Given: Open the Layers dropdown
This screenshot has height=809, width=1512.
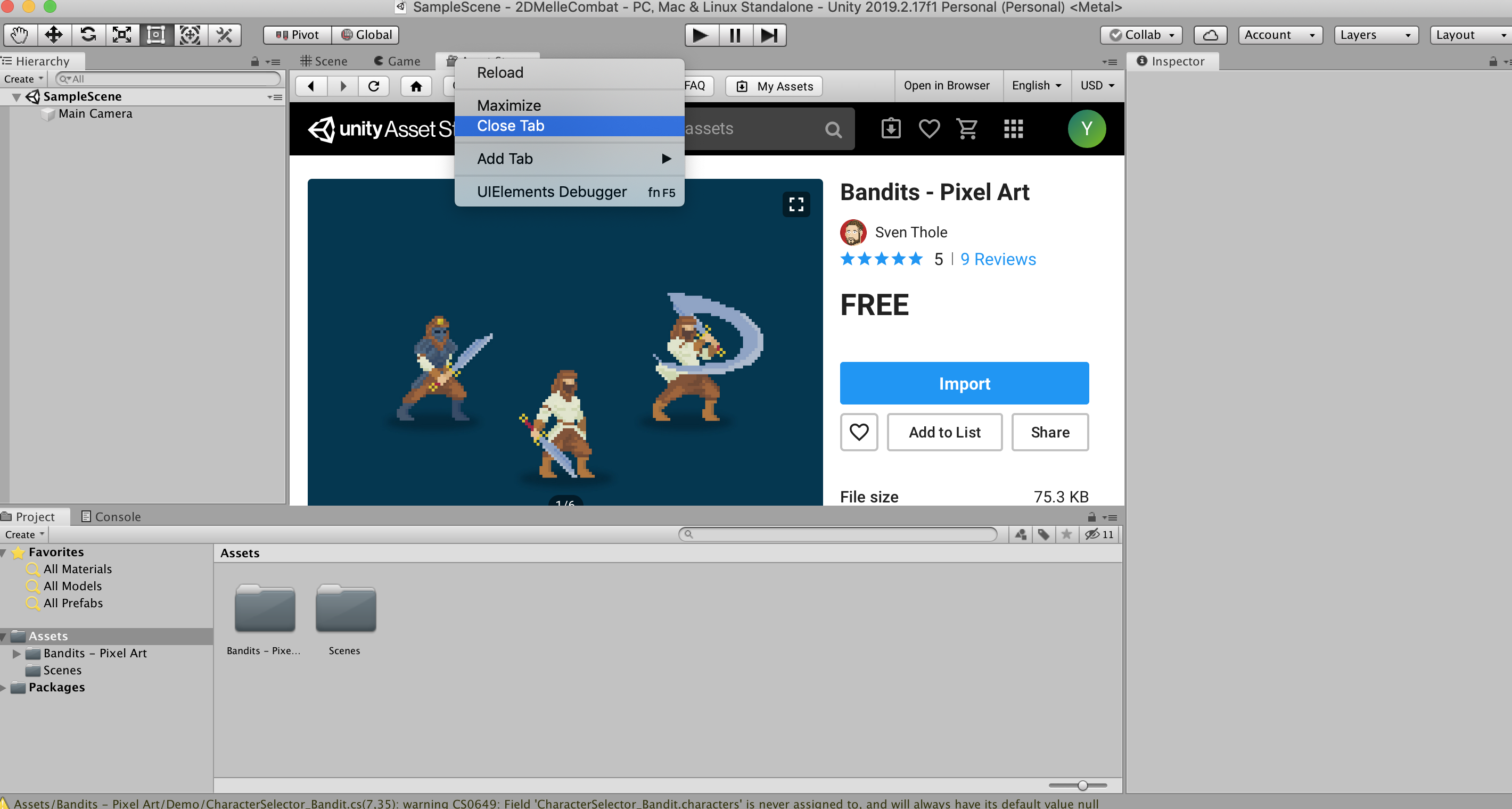Looking at the screenshot, I should pyautogui.click(x=1375, y=35).
